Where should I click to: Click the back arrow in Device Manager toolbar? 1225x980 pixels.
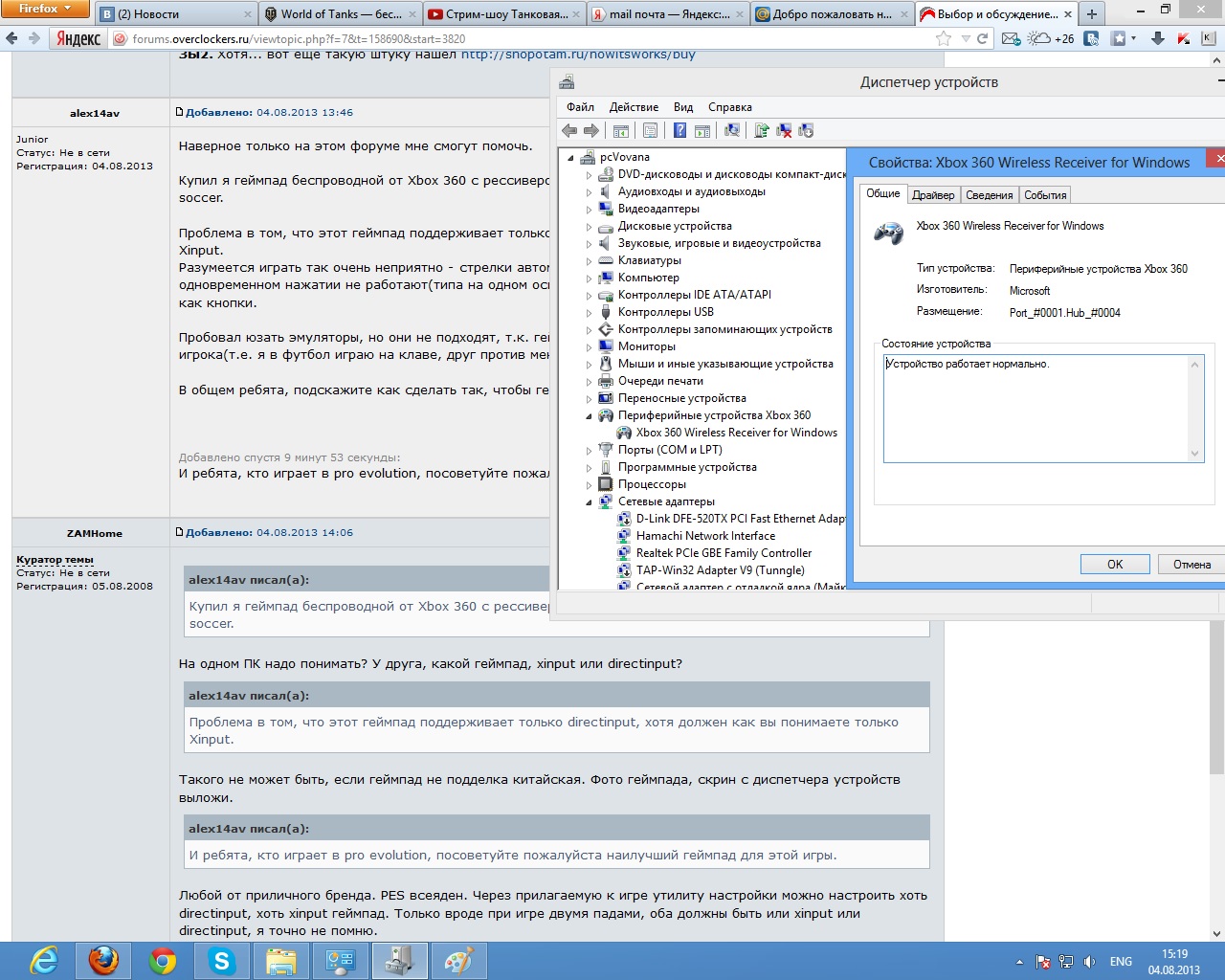pyautogui.click(x=570, y=130)
